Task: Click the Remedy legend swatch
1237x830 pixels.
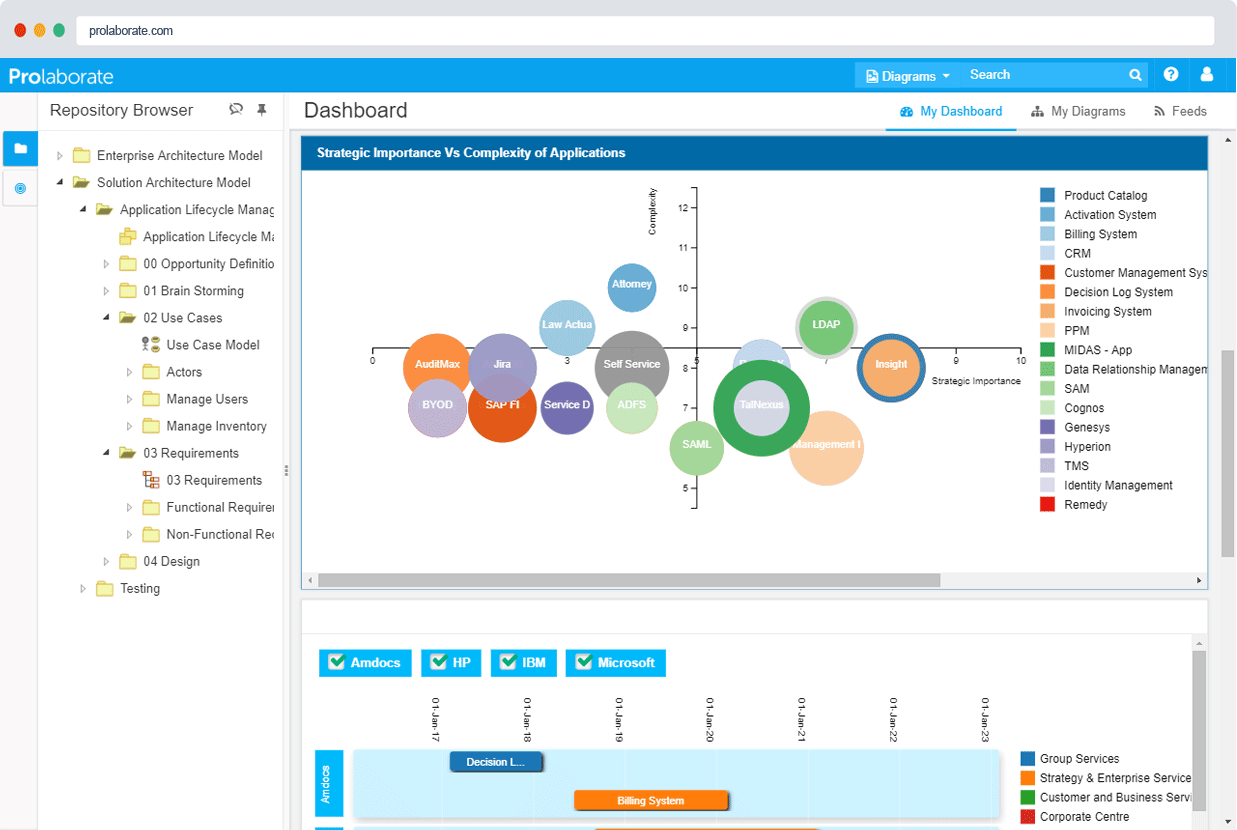Action: 1047,505
